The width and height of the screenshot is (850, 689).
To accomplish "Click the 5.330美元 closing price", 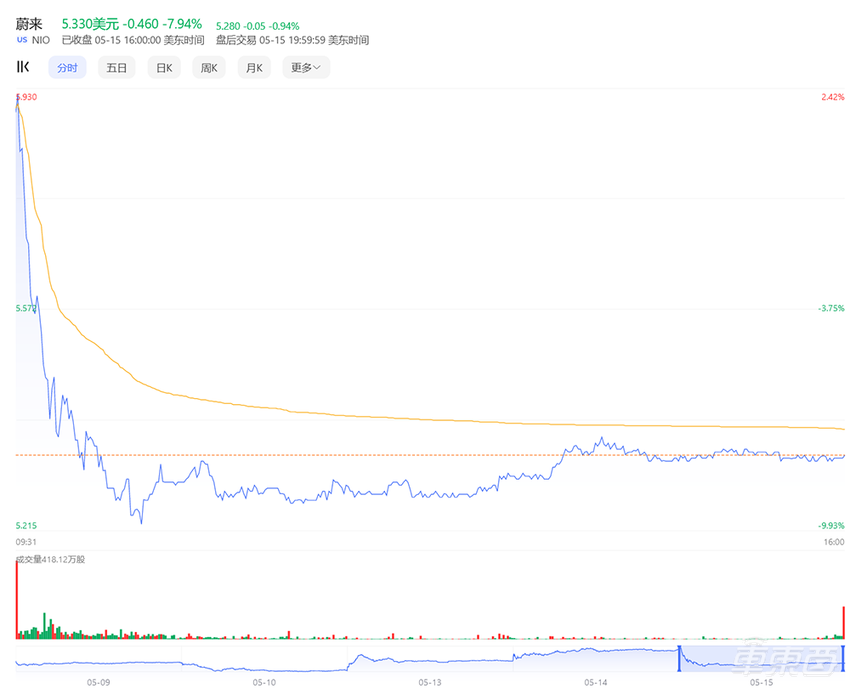I will pyautogui.click(x=90, y=23).
